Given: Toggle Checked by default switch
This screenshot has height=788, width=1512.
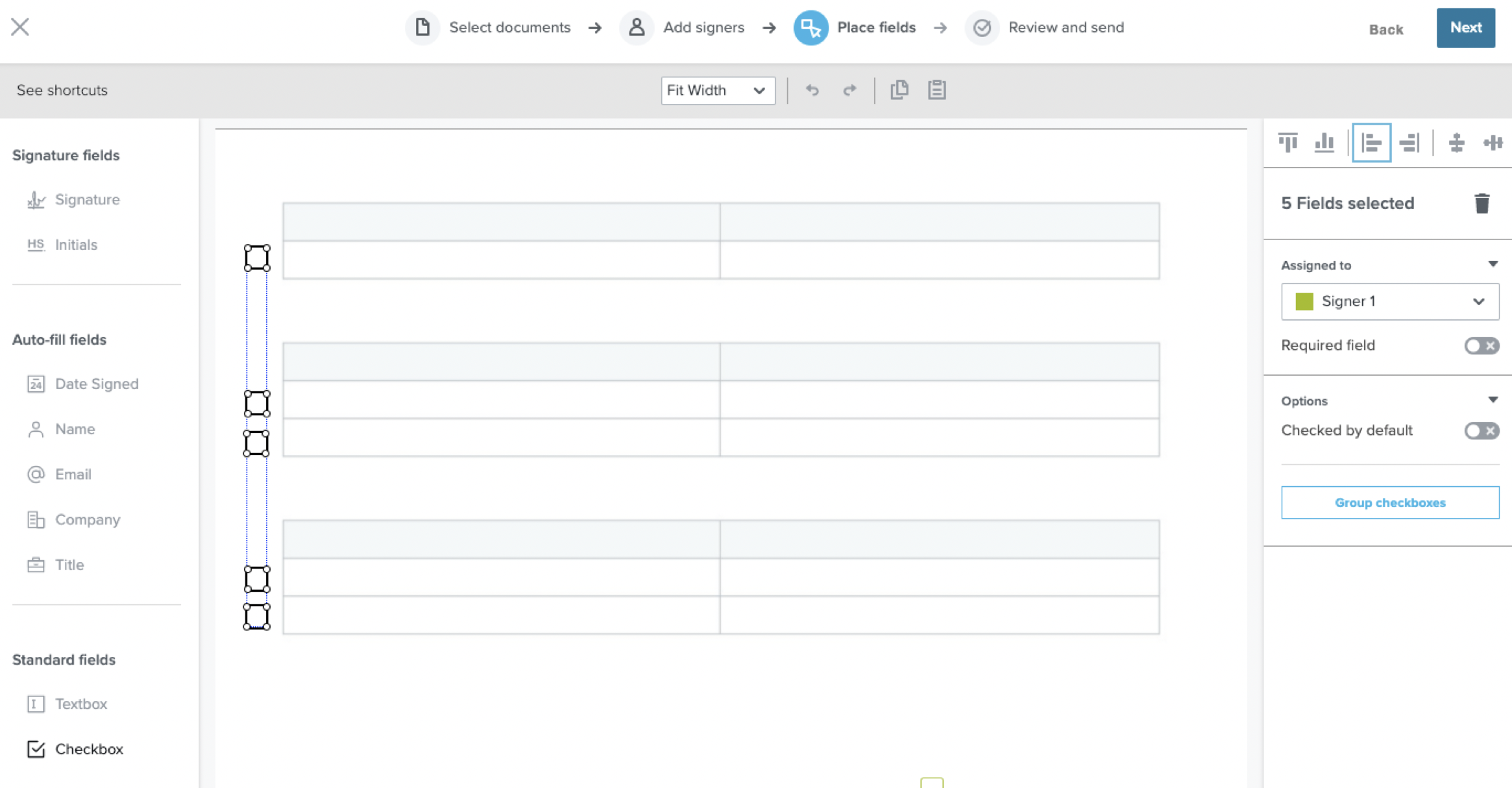Looking at the screenshot, I should [x=1482, y=430].
